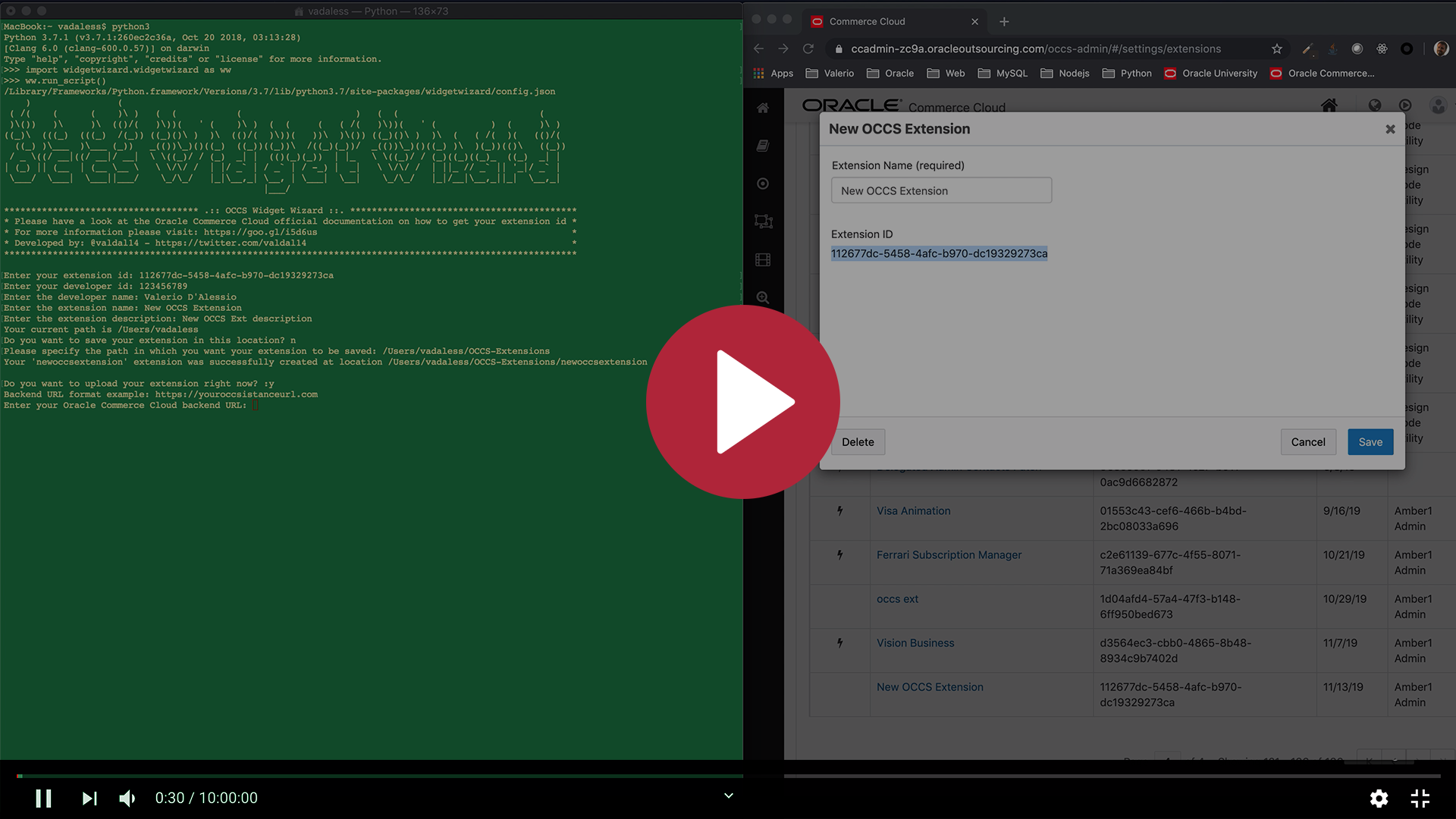Bookmark the page with the star icon

1277,49
